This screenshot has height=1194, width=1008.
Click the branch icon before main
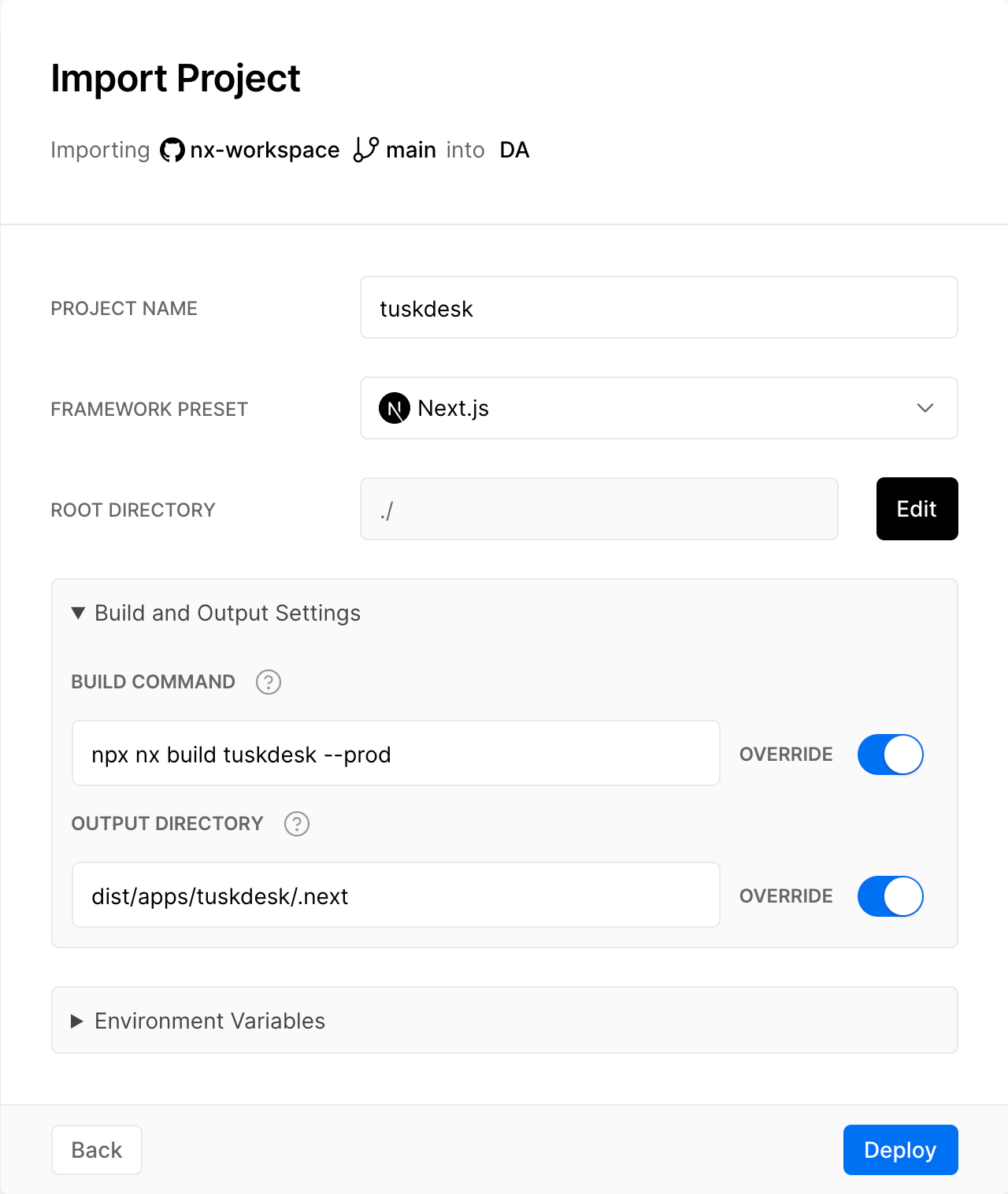[365, 149]
